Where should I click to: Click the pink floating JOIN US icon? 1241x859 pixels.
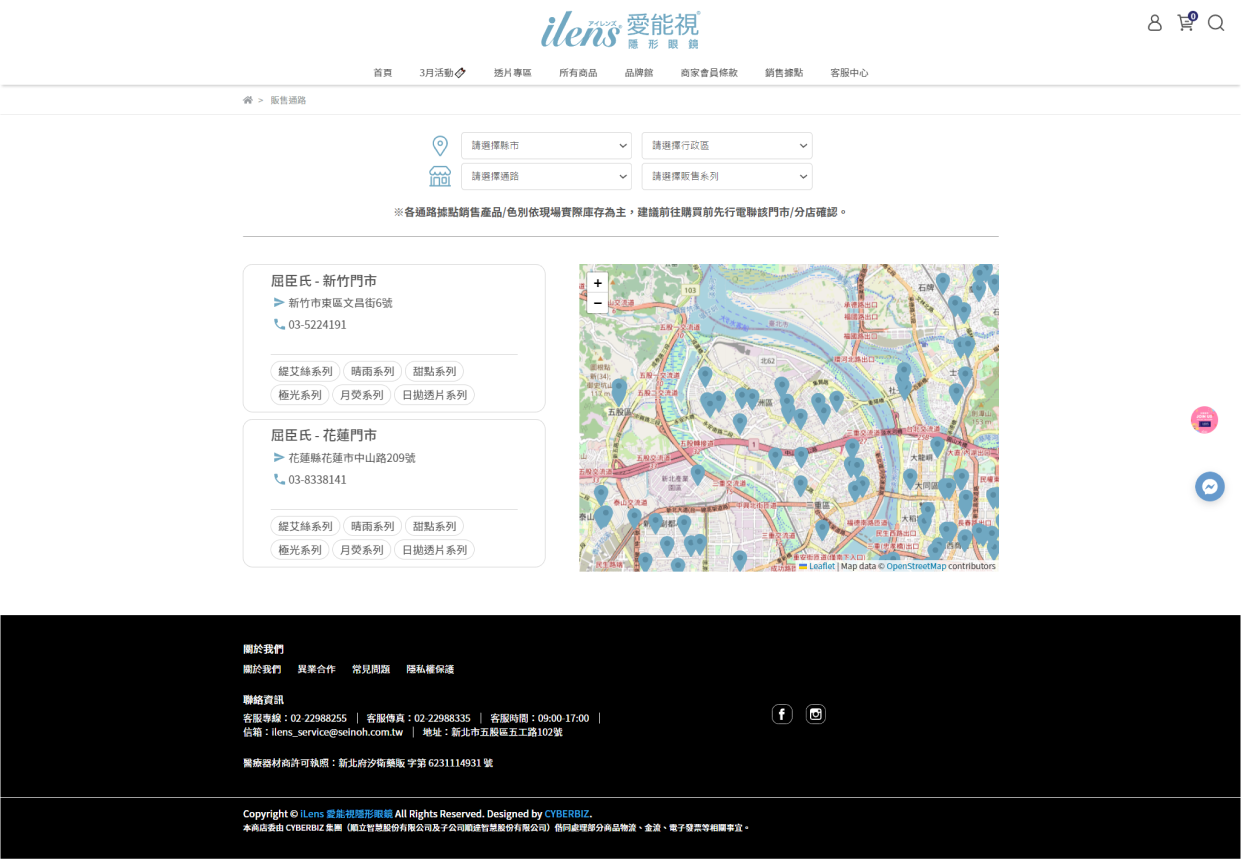1204,420
